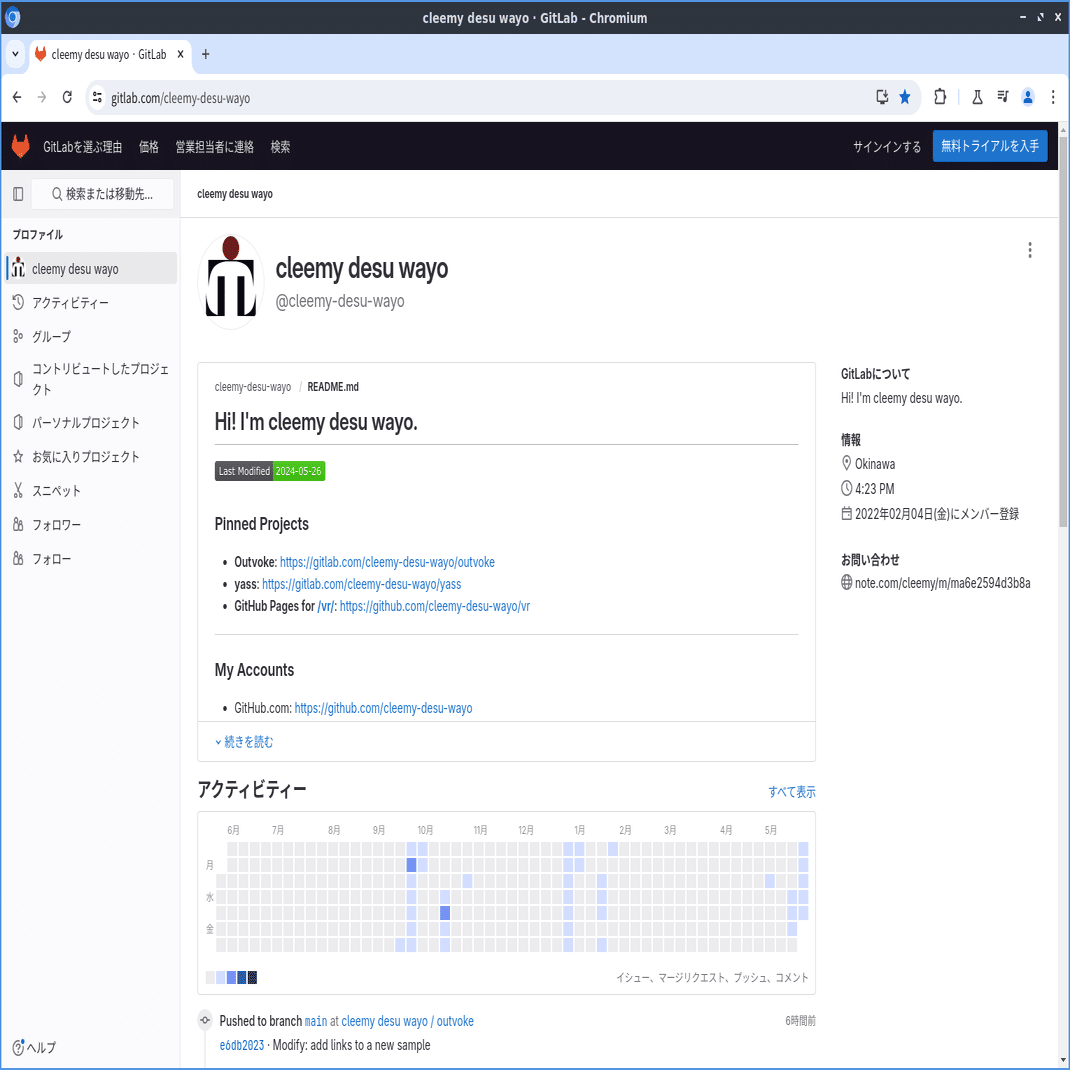Click 'すべて表示' for activity
Viewport: 1070px width, 1070px height.
point(792,792)
